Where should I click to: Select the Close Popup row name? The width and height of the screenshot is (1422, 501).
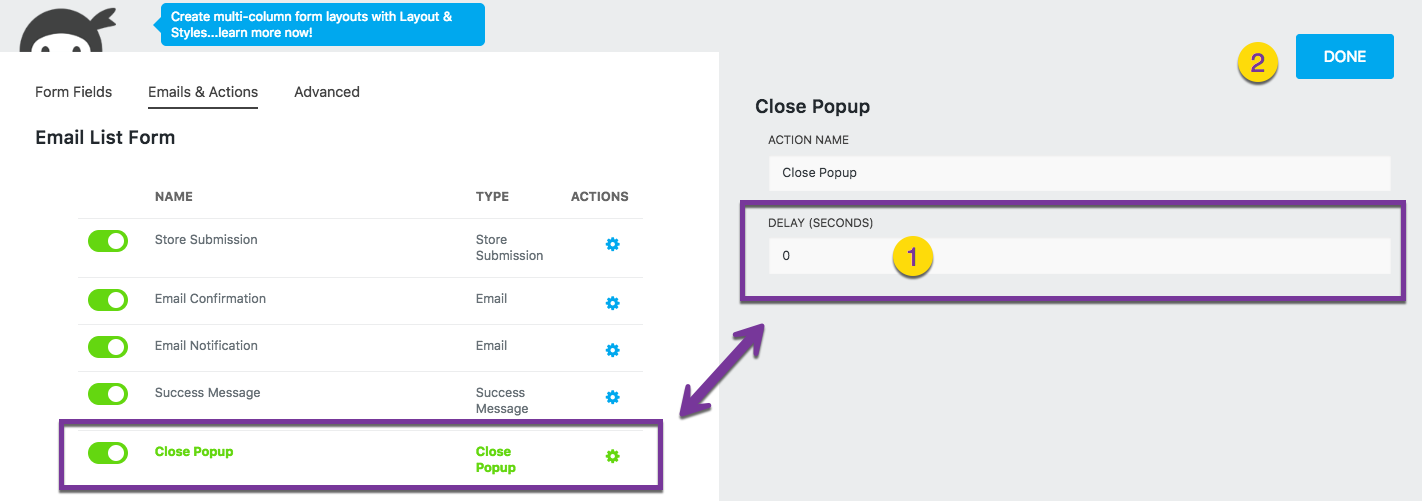(194, 452)
